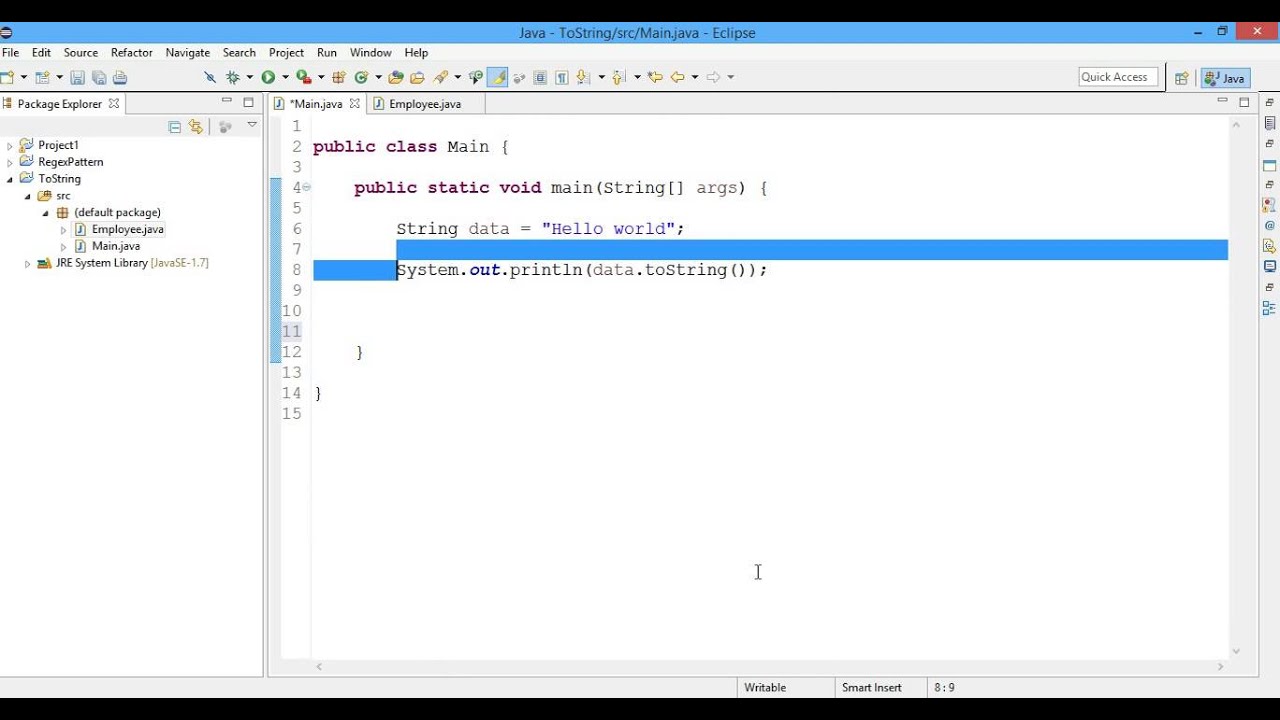
Task: Click the Open Perspective icon
Action: [1182, 77]
